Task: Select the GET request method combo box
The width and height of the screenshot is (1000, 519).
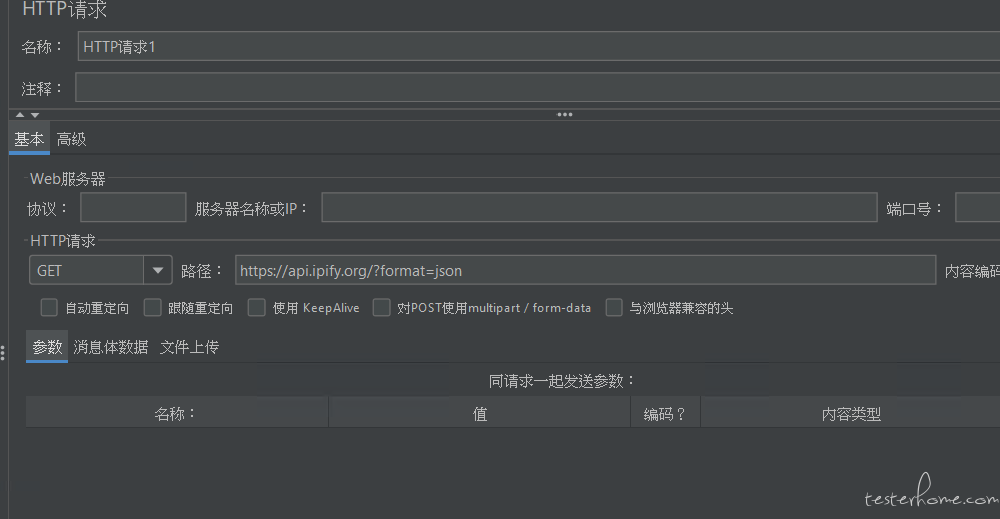Action: pyautogui.click(x=87, y=270)
